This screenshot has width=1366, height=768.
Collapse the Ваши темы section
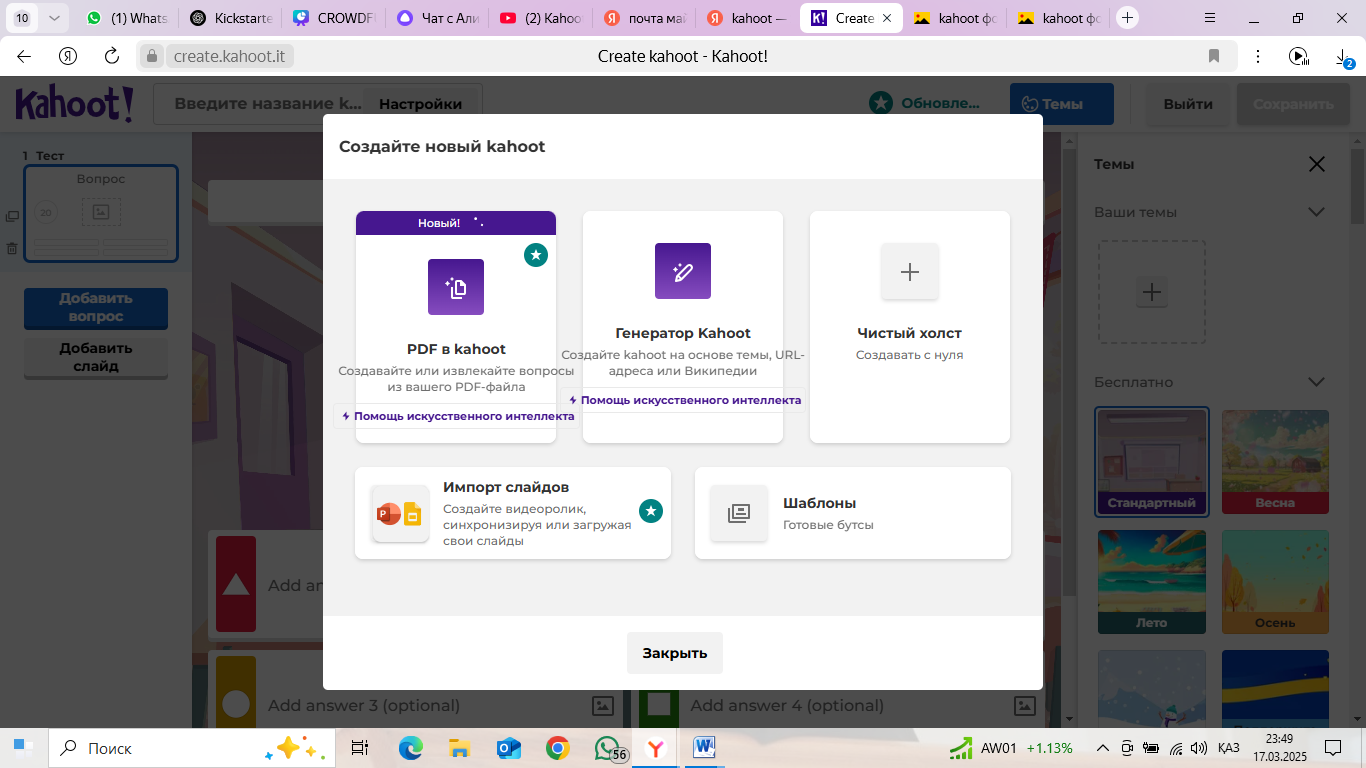coord(1316,212)
